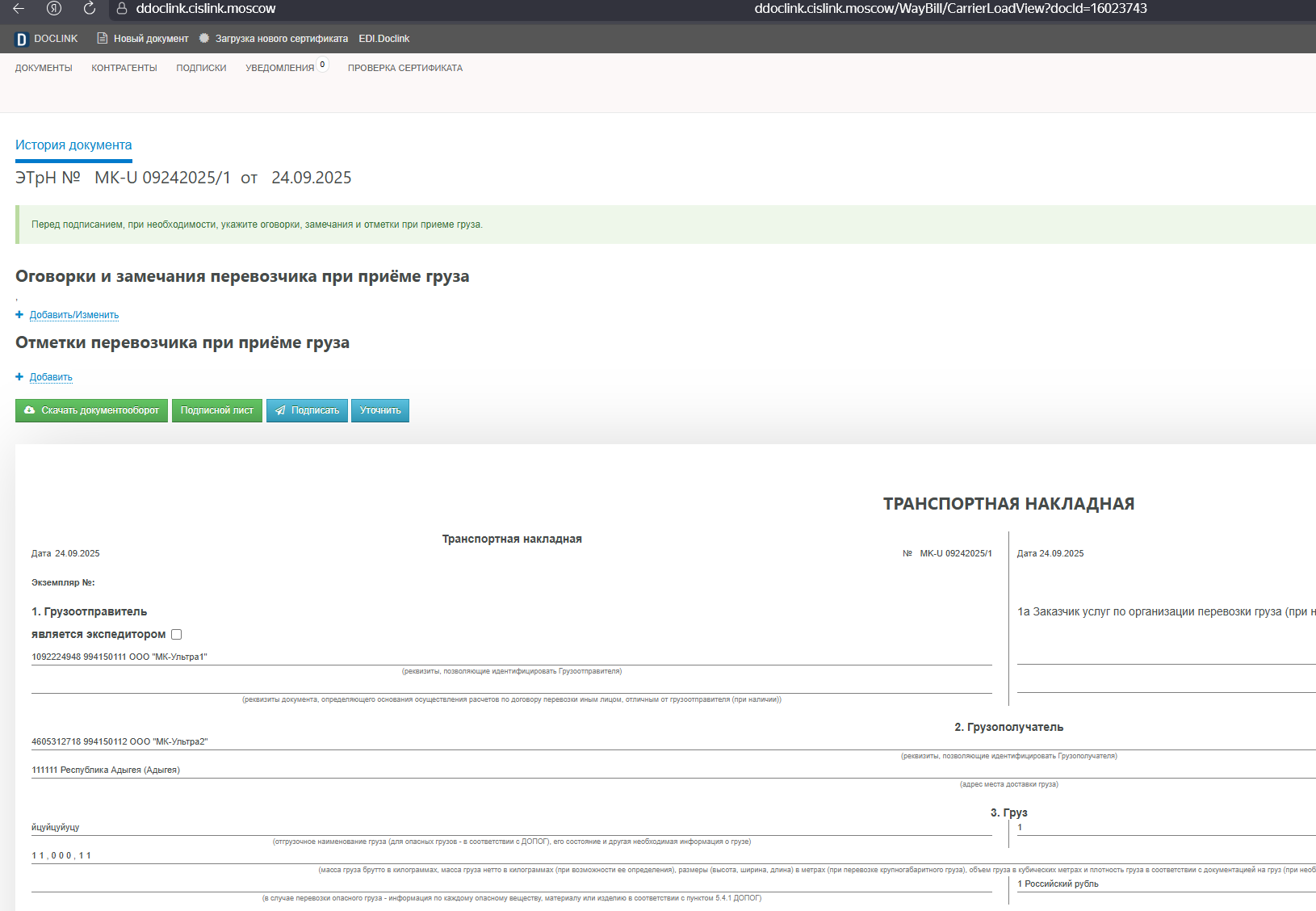Click the Оговорки и замечания перевозчика heading
This screenshot has width=1316, height=911.
[x=242, y=276]
